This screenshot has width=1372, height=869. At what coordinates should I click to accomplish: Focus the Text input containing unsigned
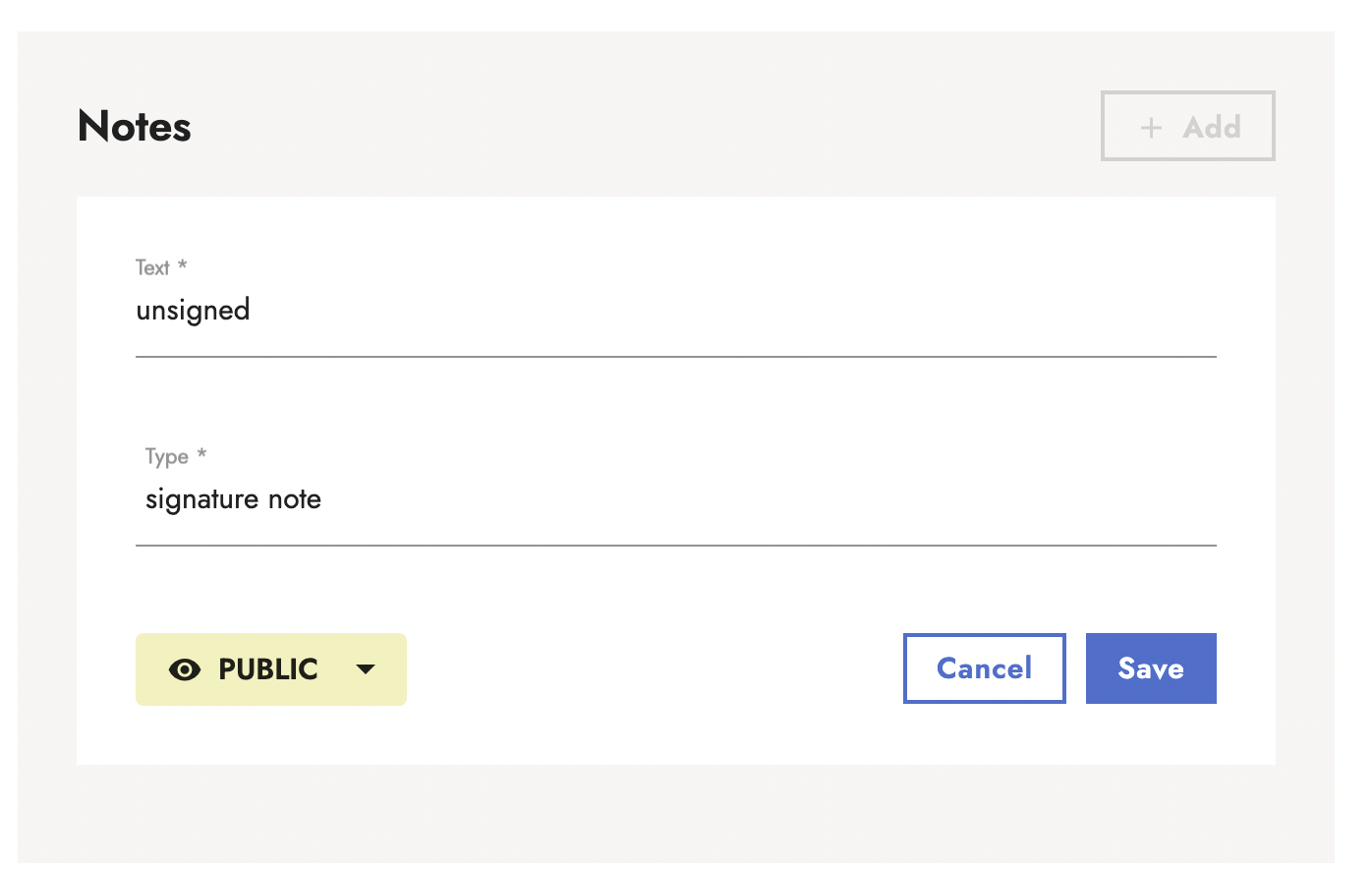tap(675, 311)
